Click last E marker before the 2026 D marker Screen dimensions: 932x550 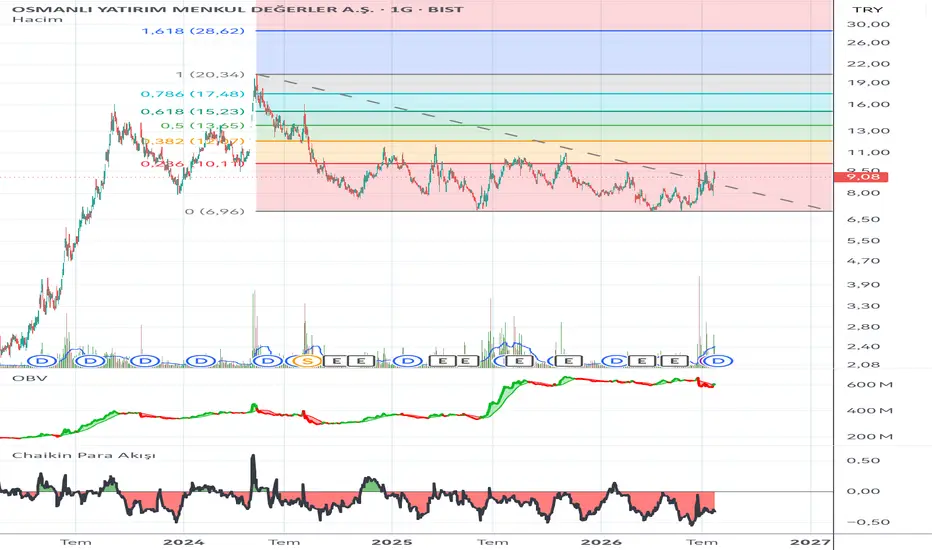(569, 361)
